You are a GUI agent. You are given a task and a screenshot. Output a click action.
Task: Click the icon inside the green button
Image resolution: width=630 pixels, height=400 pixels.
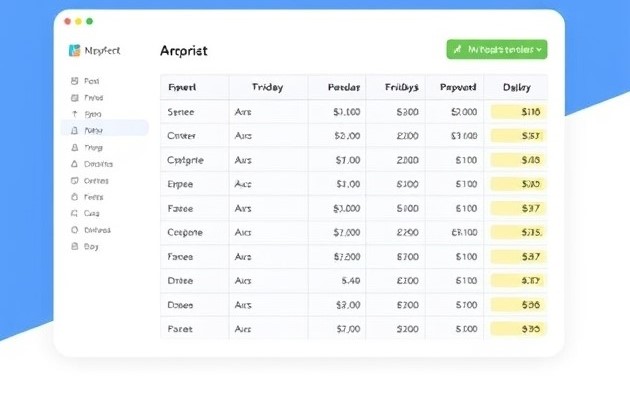458,48
